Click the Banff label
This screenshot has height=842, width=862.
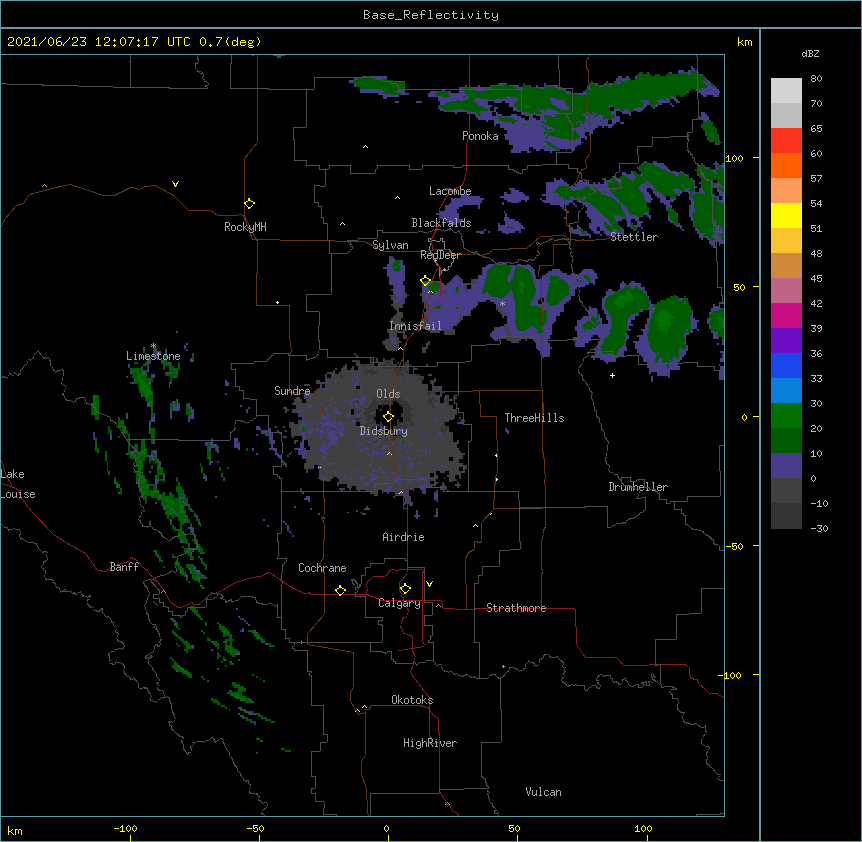(x=124, y=567)
